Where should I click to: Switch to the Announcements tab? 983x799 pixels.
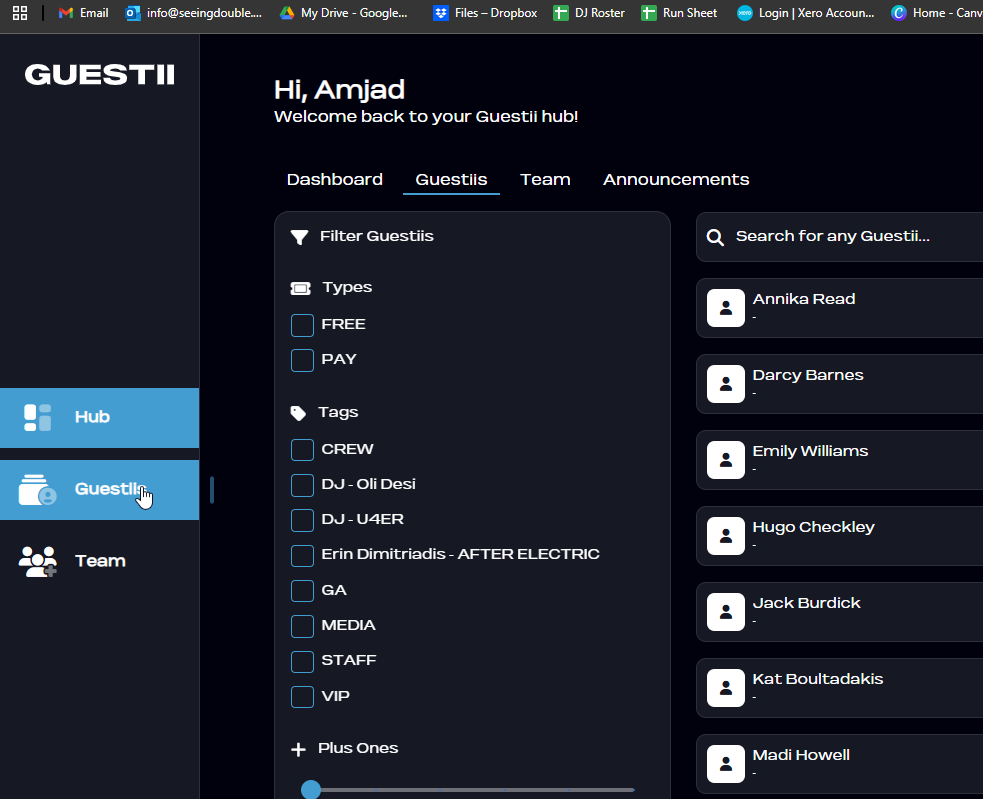pyautogui.click(x=676, y=179)
